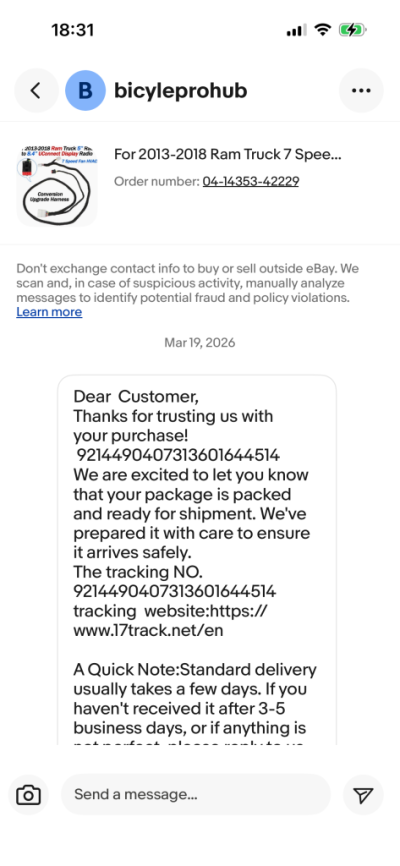
Task: Tap the tracking number below The tracking NO.
Action: 175,592
